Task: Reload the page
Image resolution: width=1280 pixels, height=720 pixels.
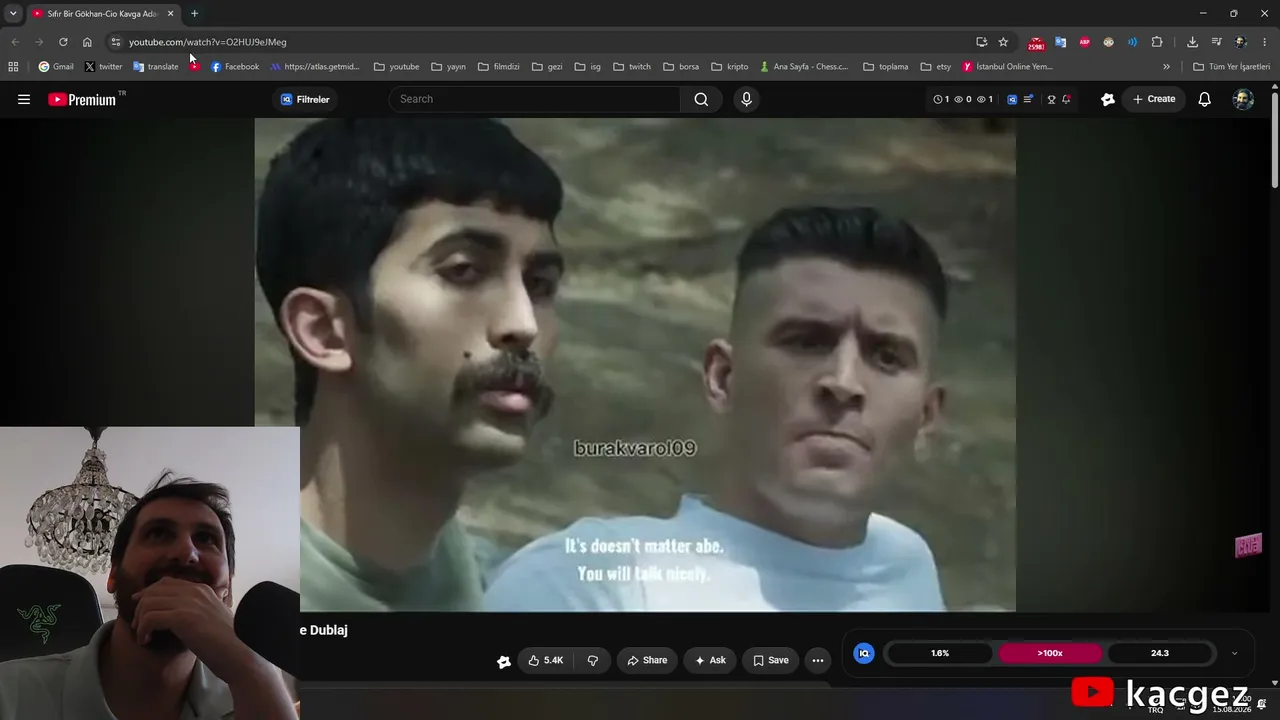Action: coord(63,42)
